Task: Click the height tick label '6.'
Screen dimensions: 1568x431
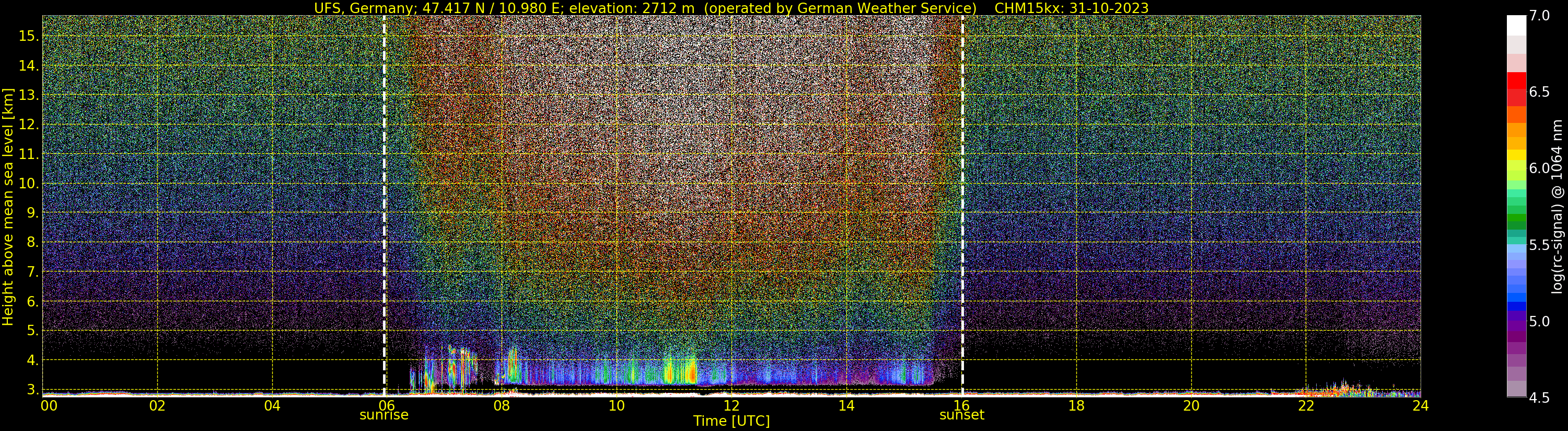Action: pyautogui.click(x=32, y=301)
